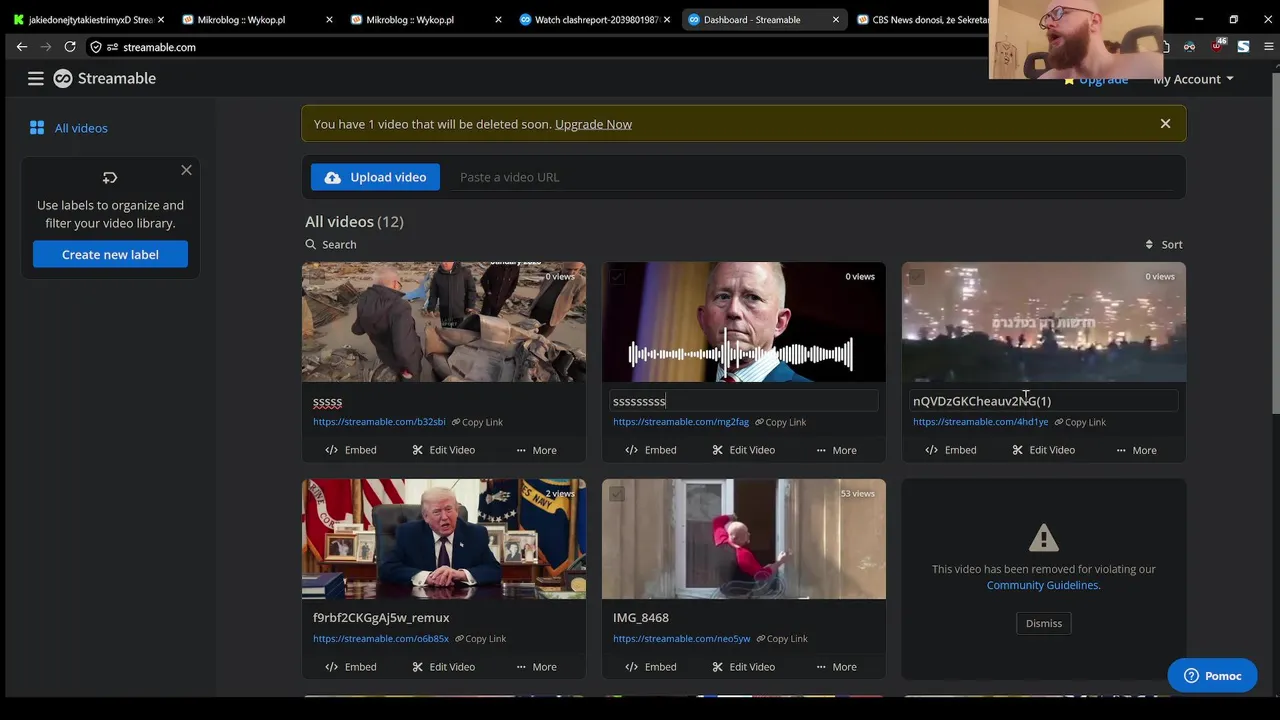
Task: Embed the sssss video
Action: point(351,450)
